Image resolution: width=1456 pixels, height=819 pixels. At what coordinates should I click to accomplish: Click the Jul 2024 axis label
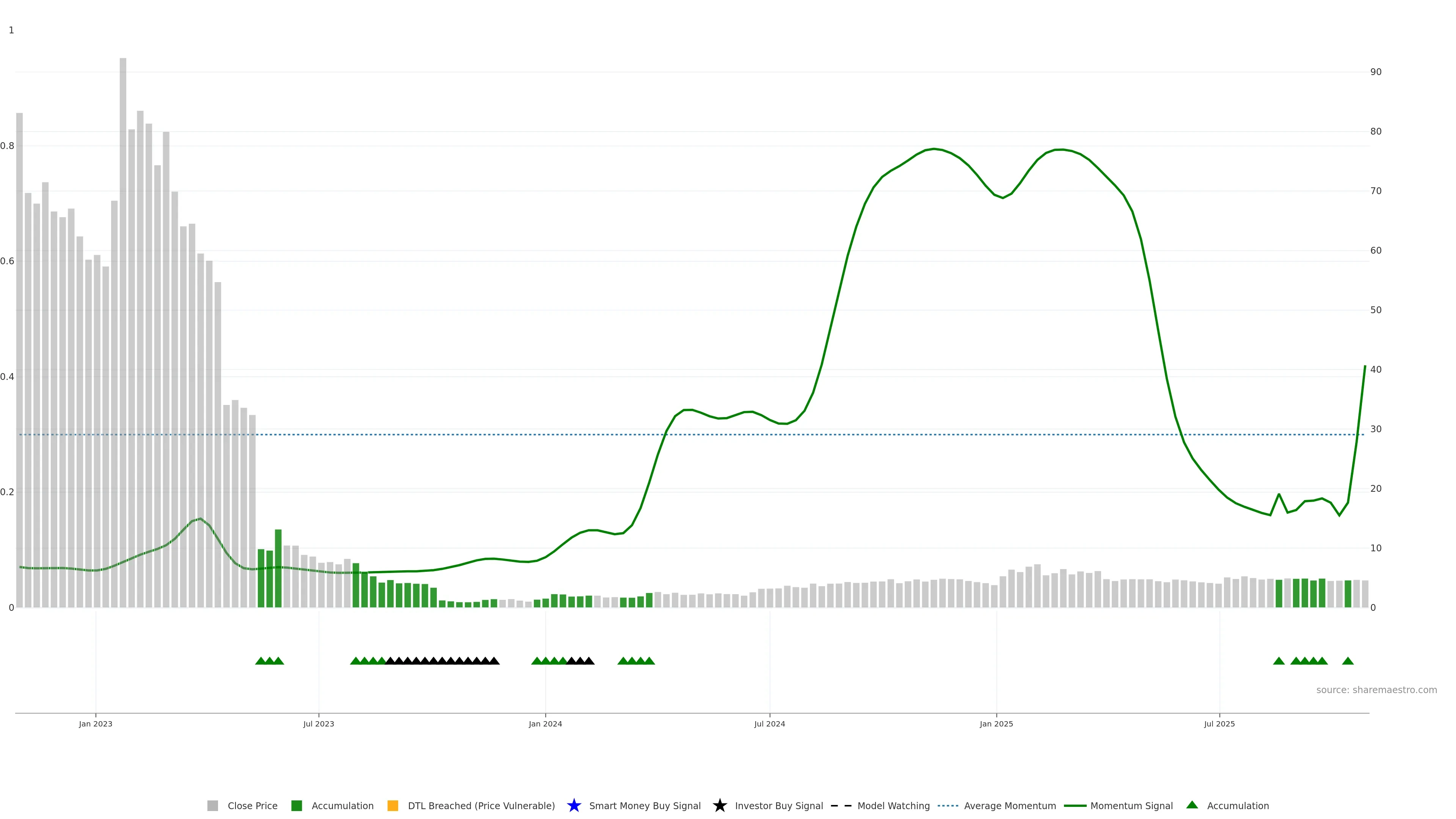point(769,723)
